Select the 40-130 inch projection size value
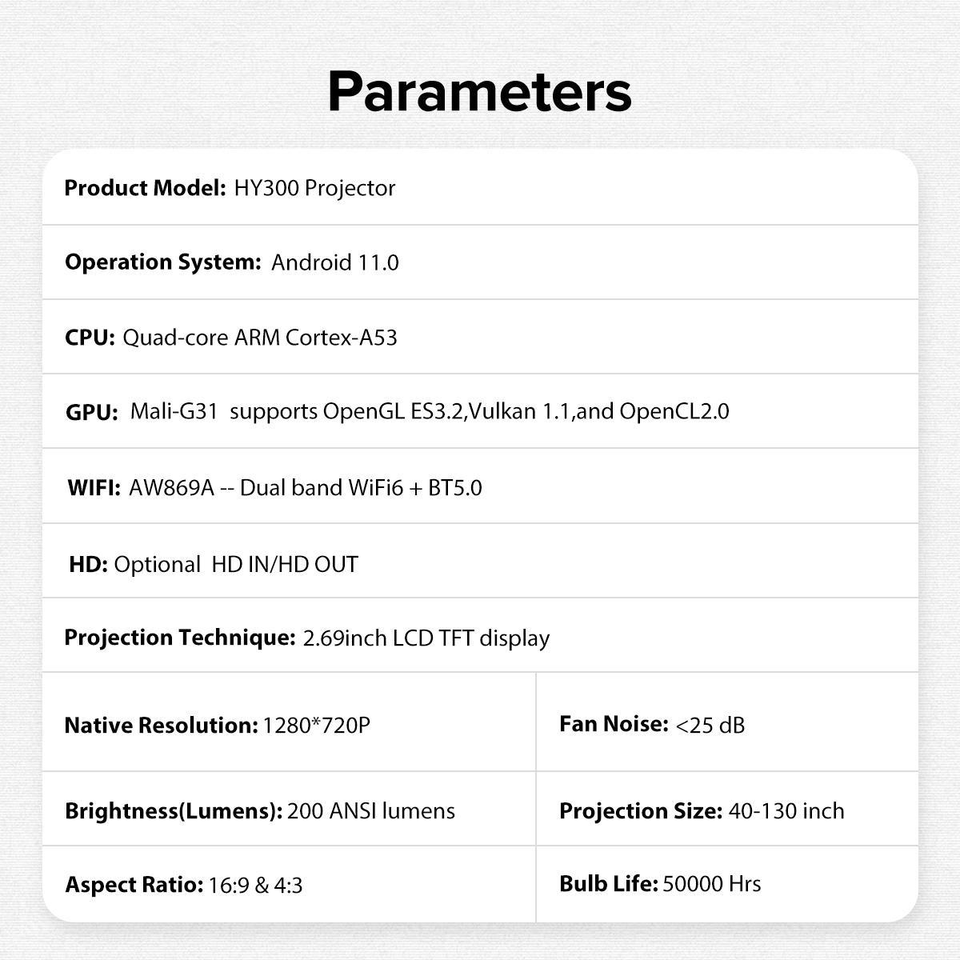 pos(786,811)
